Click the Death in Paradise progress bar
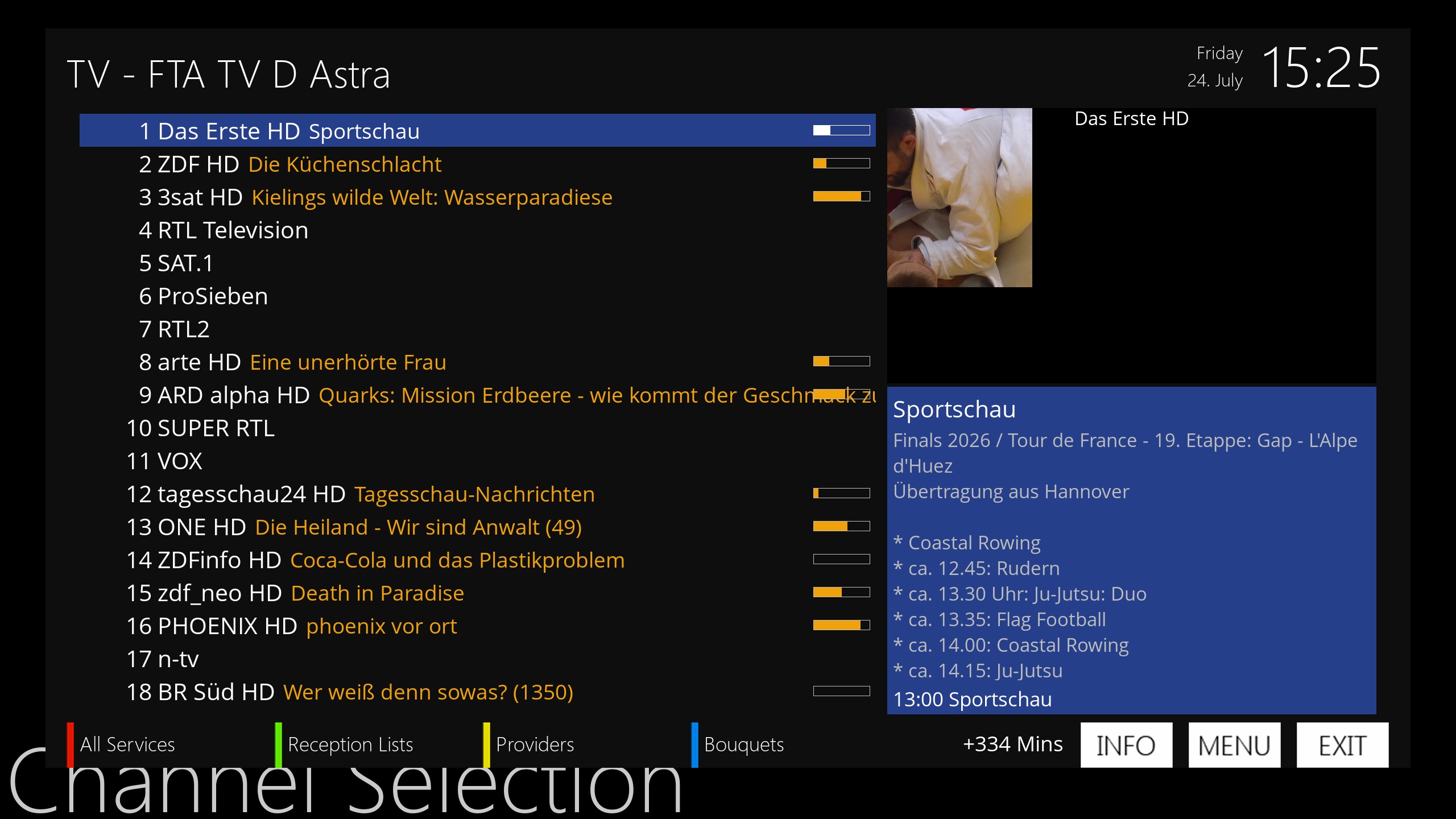The width and height of the screenshot is (1456, 819). (842, 592)
